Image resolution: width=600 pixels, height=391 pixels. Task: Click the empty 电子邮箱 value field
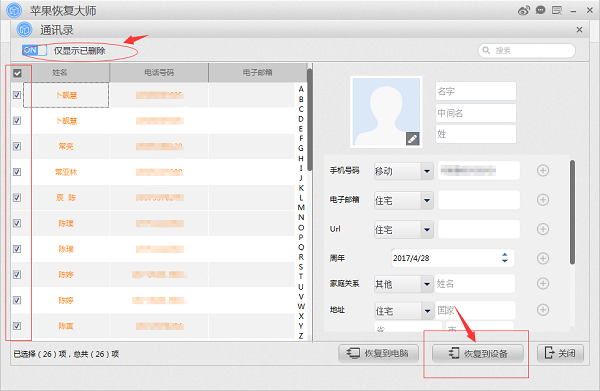pyautogui.click(x=479, y=200)
